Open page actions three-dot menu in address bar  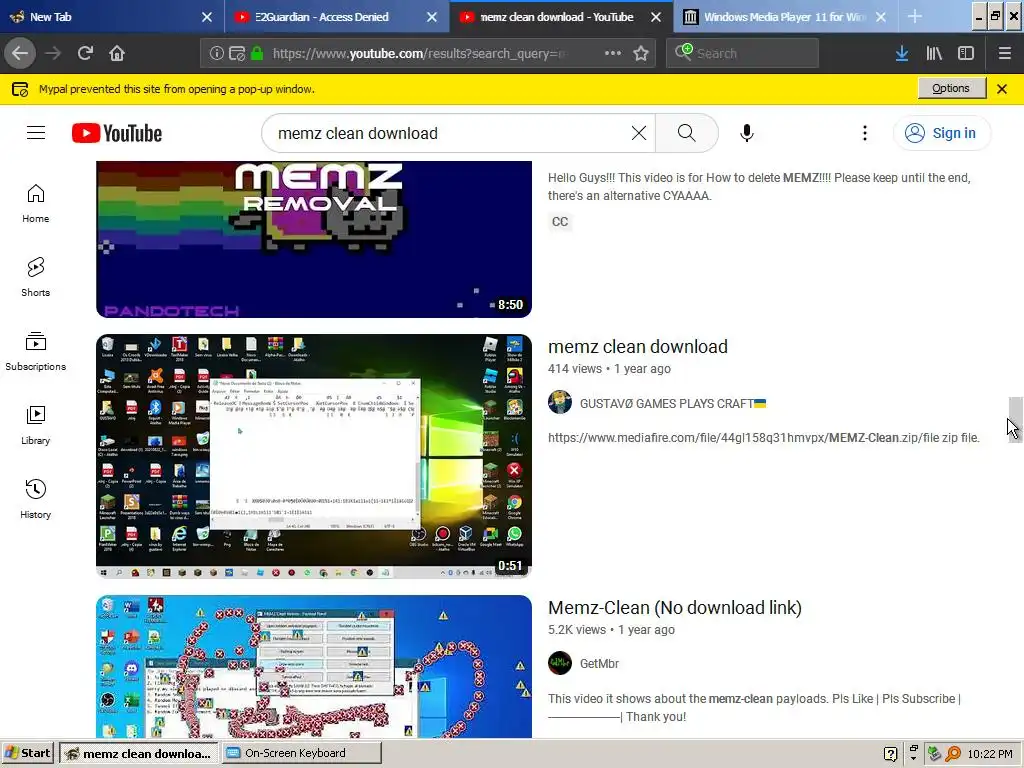click(613, 53)
